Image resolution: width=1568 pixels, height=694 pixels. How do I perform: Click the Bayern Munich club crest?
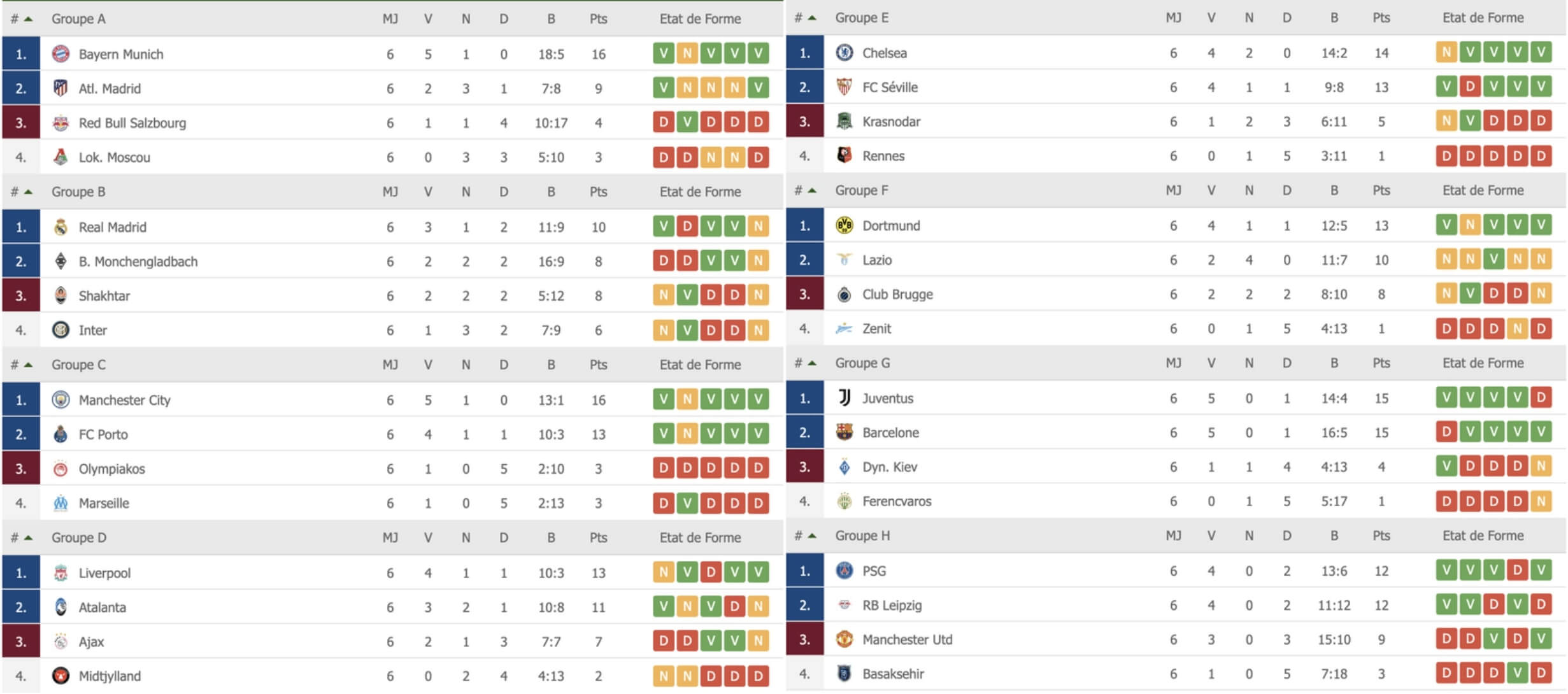61,54
